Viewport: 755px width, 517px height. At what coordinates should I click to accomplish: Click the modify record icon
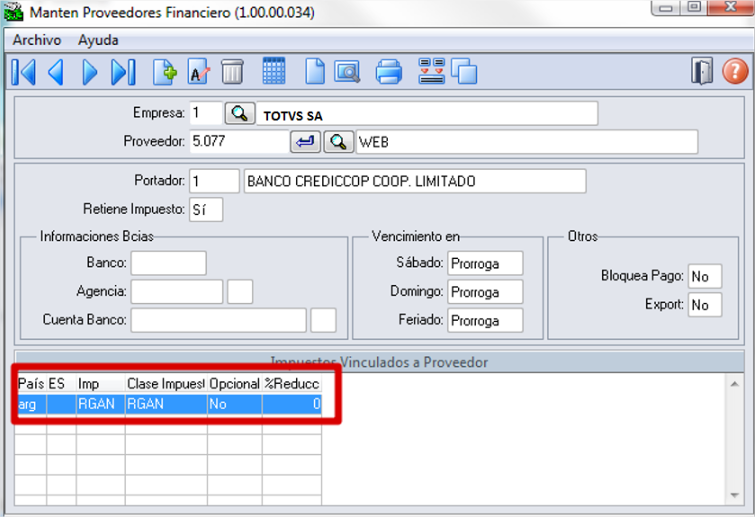pyautogui.click(x=198, y=72)
